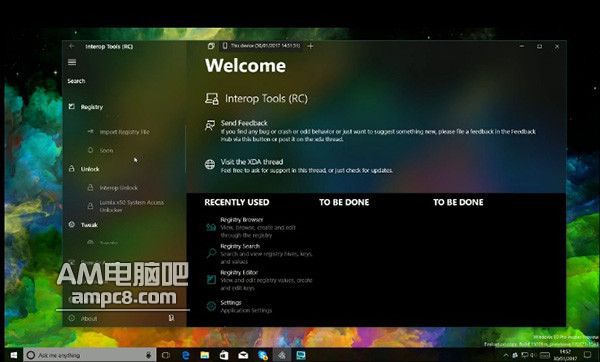Click the RECENTLY USED header
Screen dimensions: 600x362
(237, 202)
